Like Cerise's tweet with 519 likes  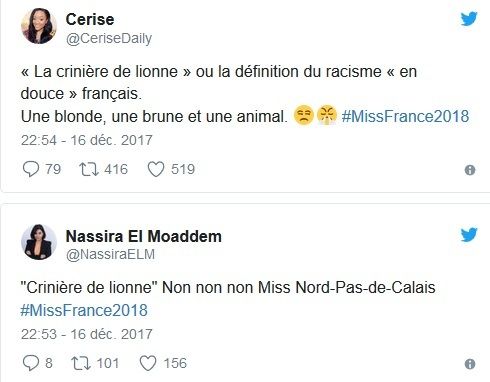(x=156, y=169)
